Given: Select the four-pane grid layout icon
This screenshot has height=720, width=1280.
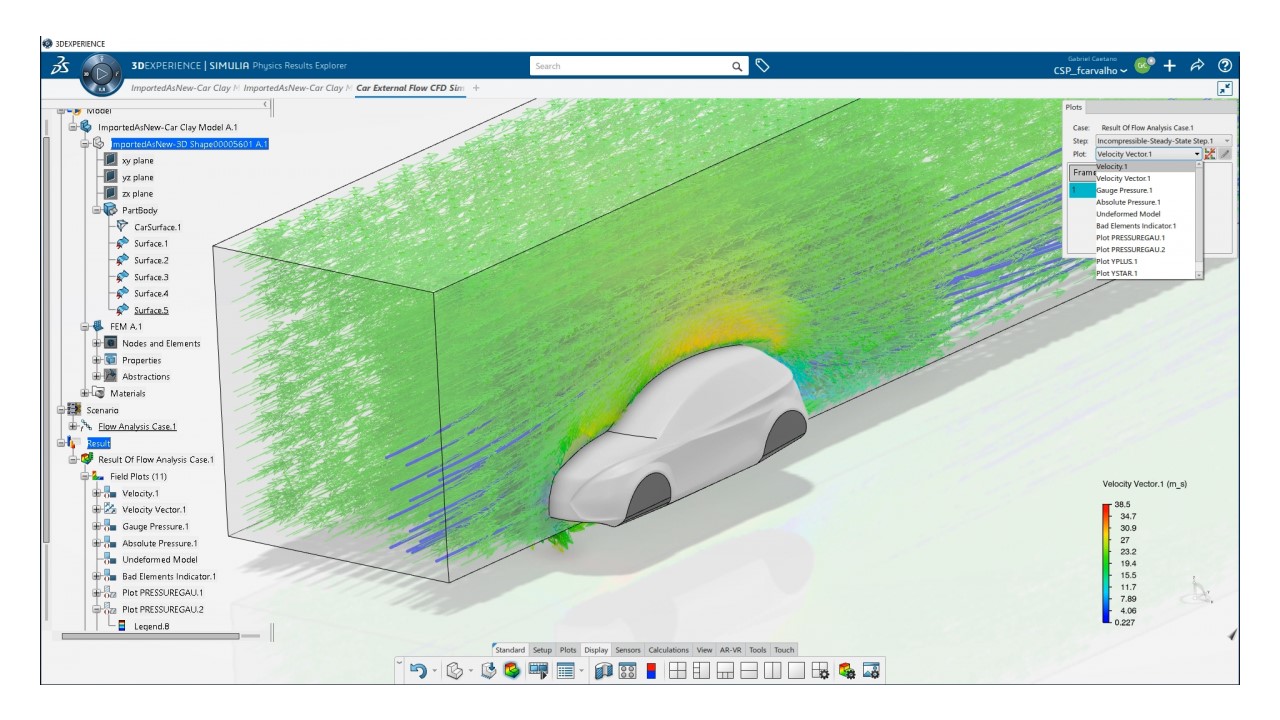Looking at the screenshot, I should pyautogui.click(x=678, y=671).
